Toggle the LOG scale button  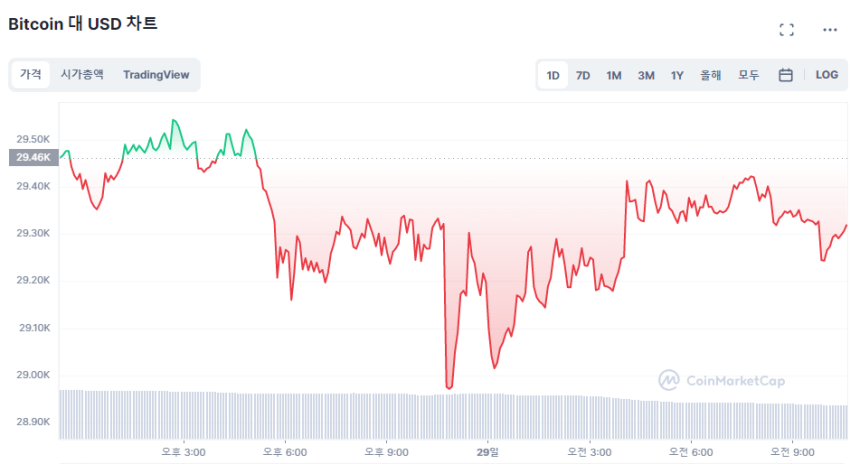click(x=827, y=75)
